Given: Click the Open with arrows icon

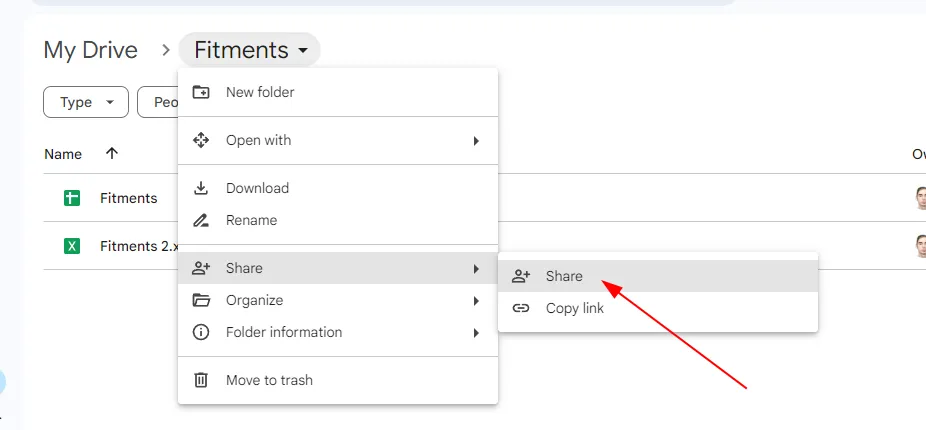Looking at the screenshot, I should [x=201, y=140].
